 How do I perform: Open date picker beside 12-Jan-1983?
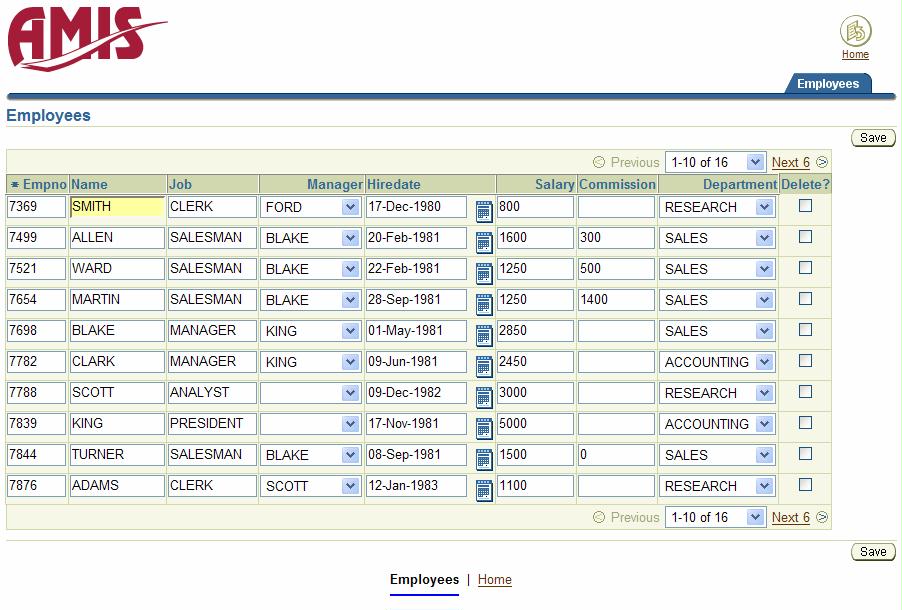click(484, 489)
